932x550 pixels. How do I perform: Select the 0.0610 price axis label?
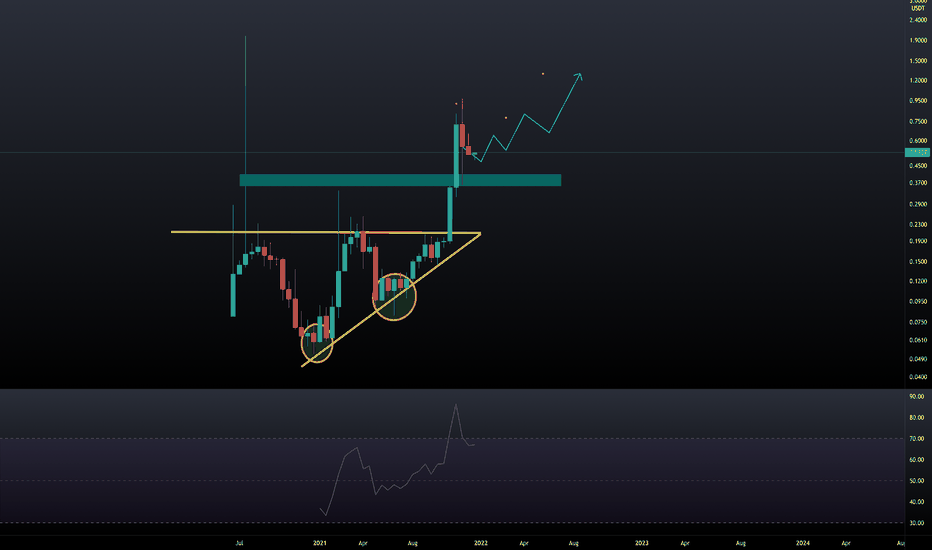(918, 340)
